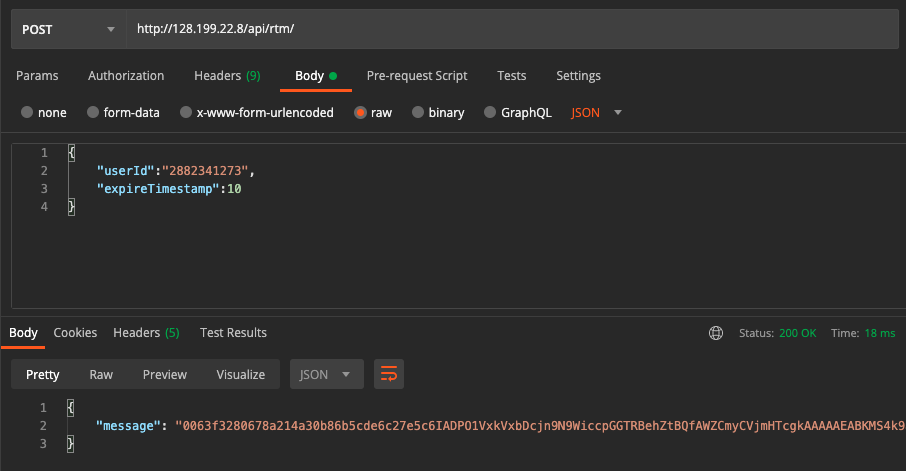Toggle line wrap icon in response
This screenshot has height=471, width=906.
click(x=389, y=374)
